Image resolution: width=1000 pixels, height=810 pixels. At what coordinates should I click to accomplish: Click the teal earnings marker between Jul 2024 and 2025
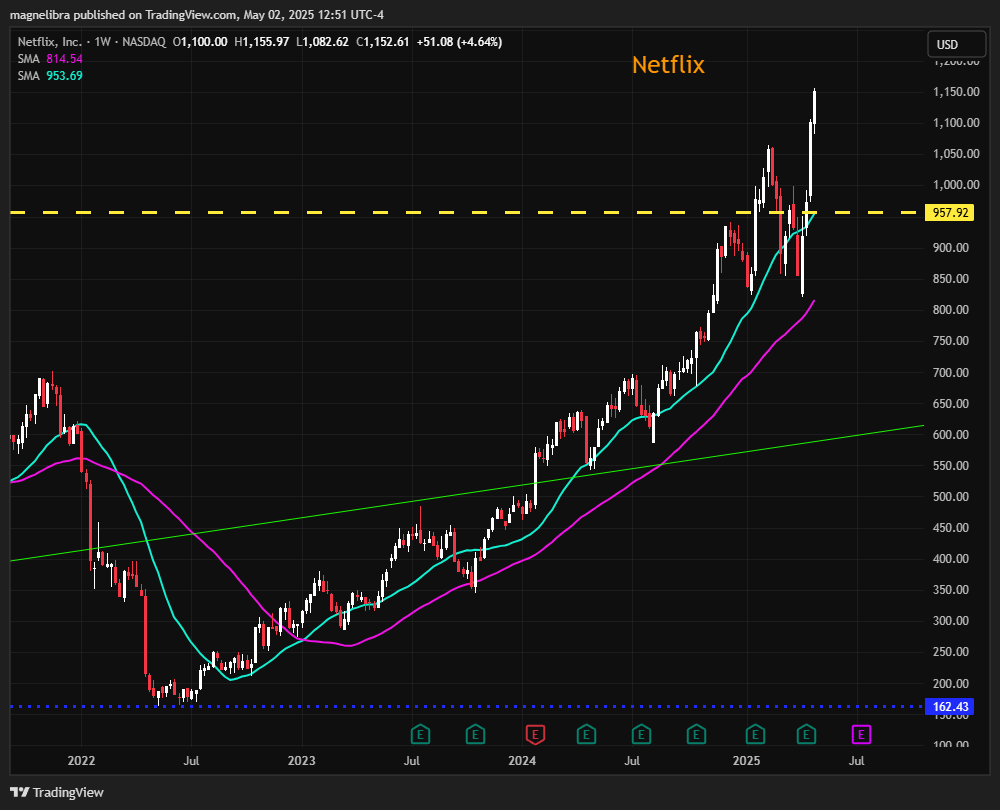pos(696,735)
